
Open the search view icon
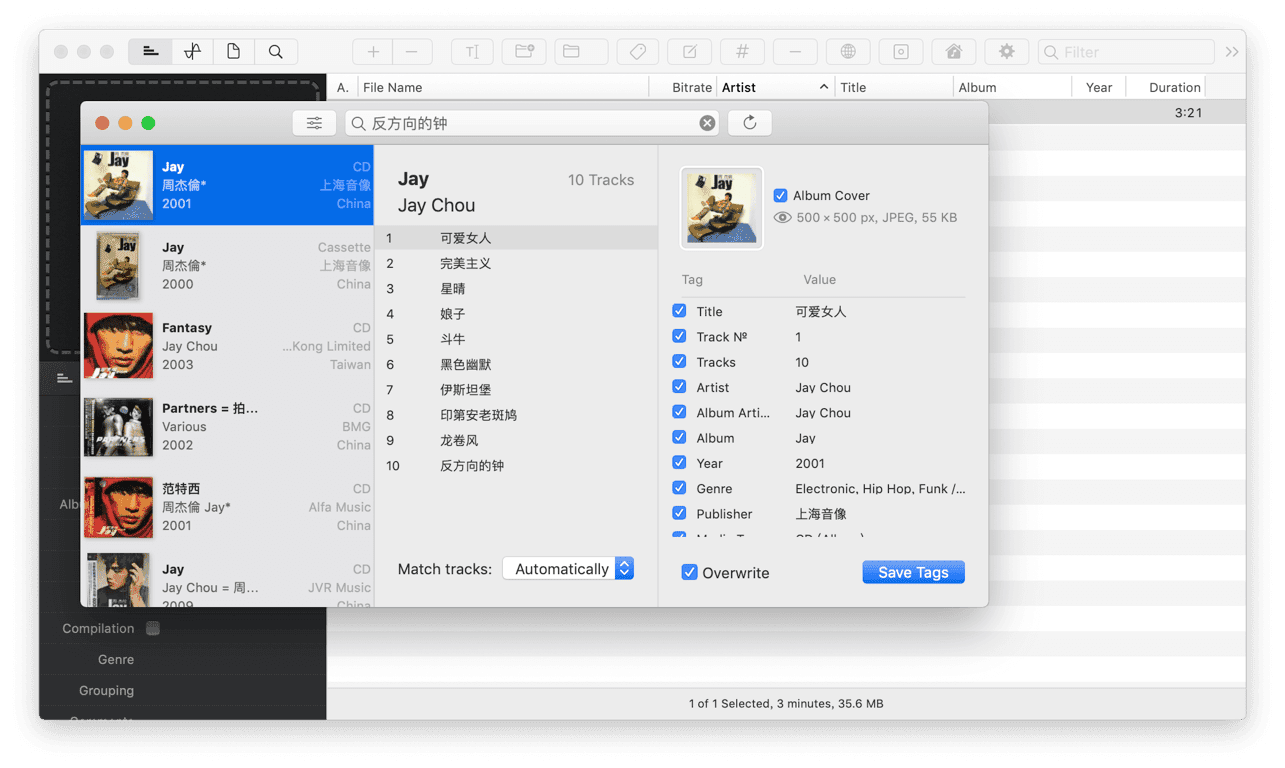(x=275, y=51)
